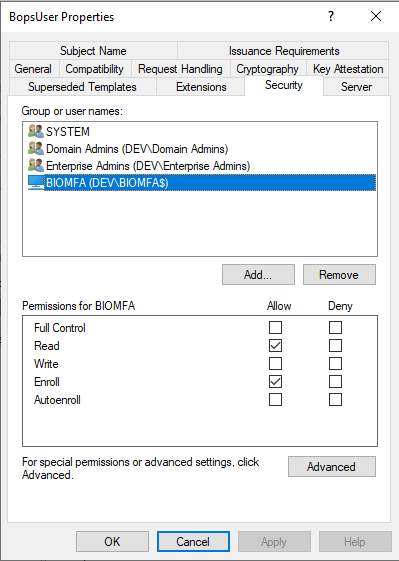Screen dimensions: 399x561
Task: Click the SYSTEM group icon
Action: (x=36, y=131)
